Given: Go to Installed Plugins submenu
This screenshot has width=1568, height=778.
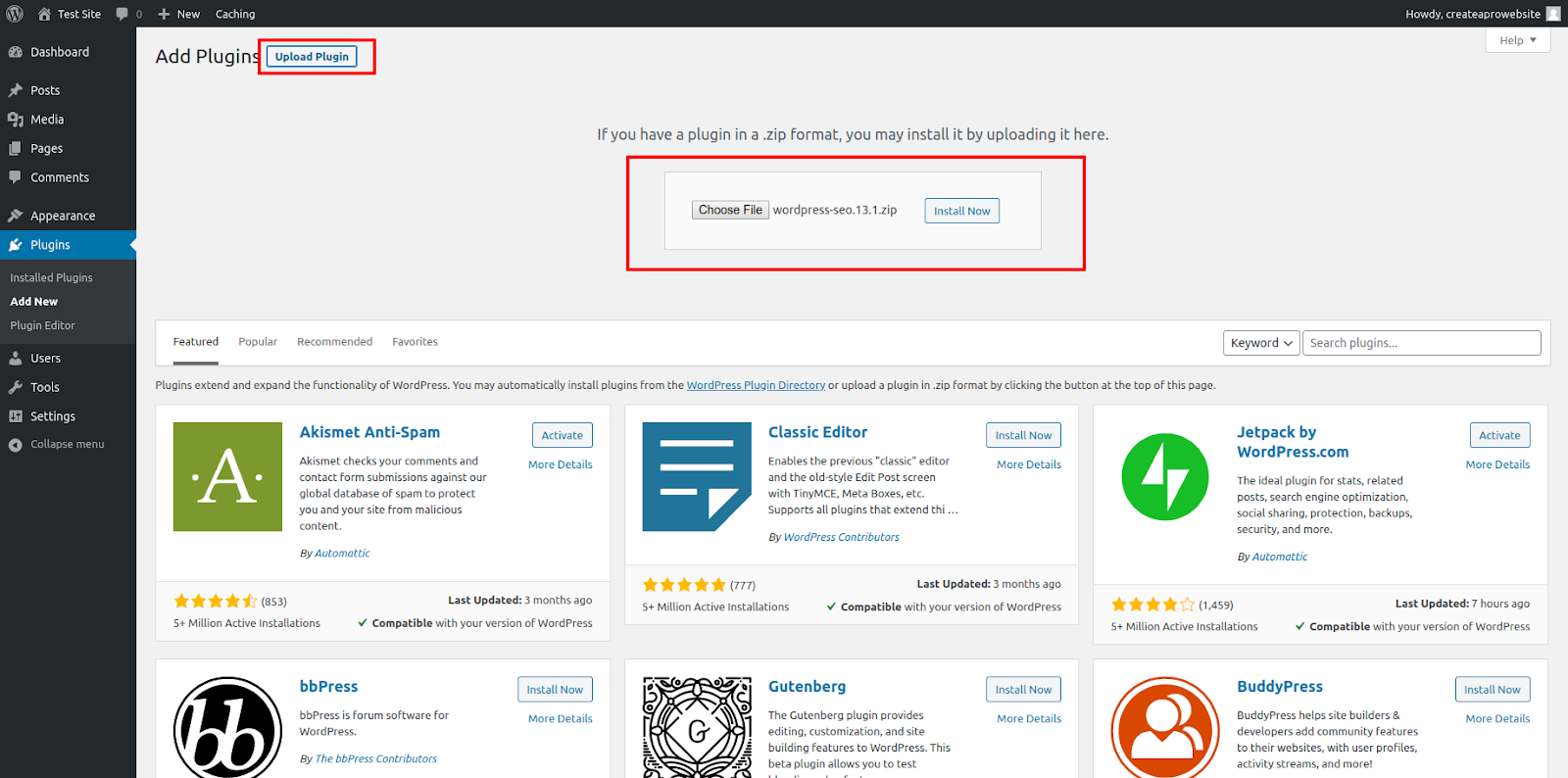Looking at the screenshot, I should pos(52,278).
